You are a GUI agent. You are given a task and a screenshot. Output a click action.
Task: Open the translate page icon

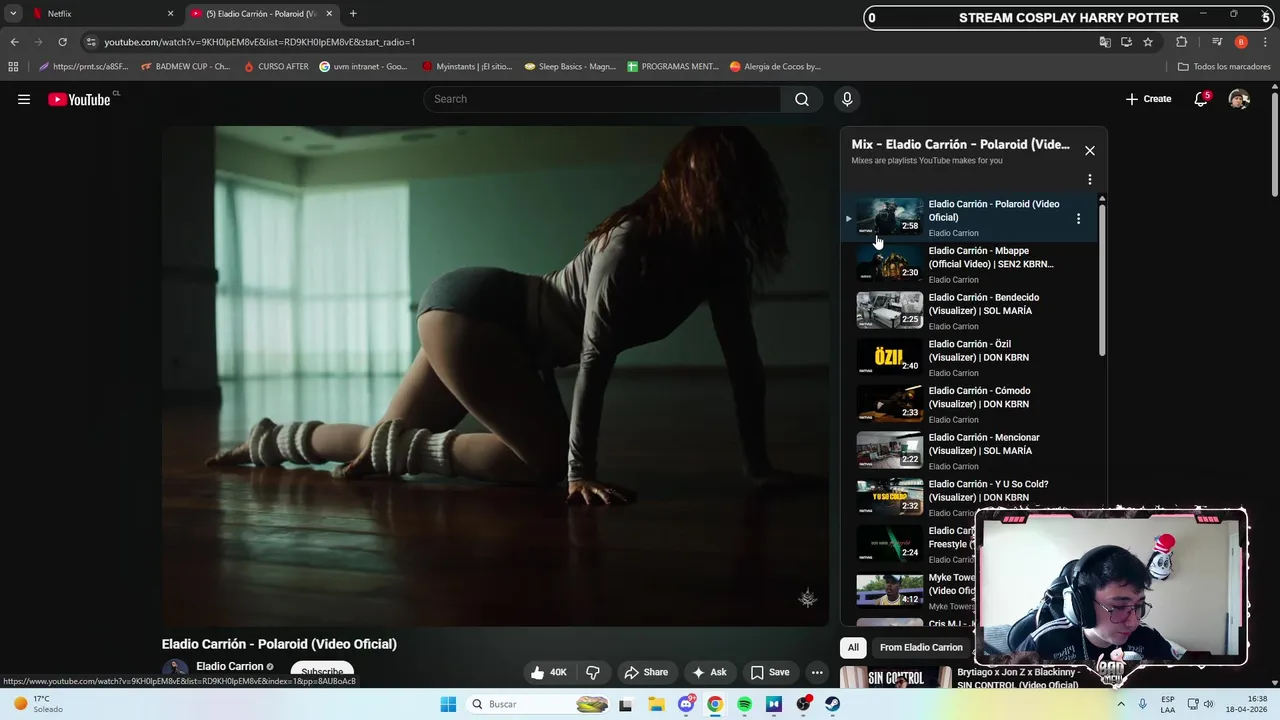click(1105, 42)
